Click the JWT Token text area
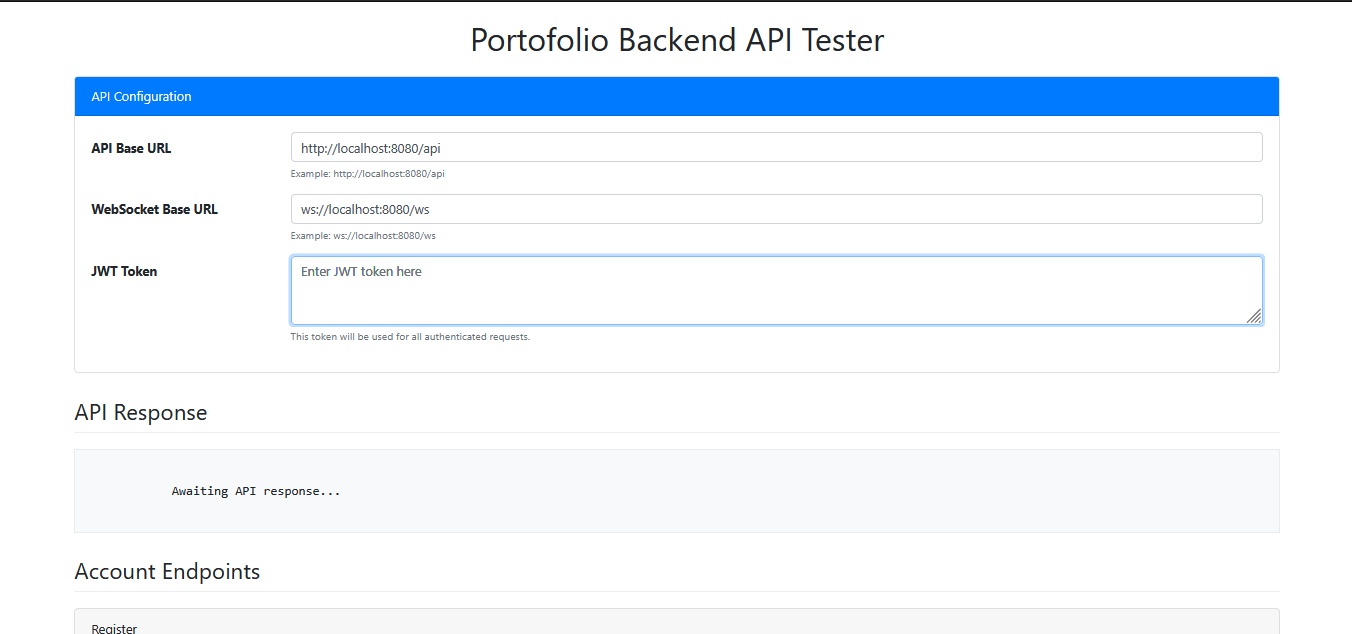Screen dimensions: 1352x634 click(x=776, y=290)
